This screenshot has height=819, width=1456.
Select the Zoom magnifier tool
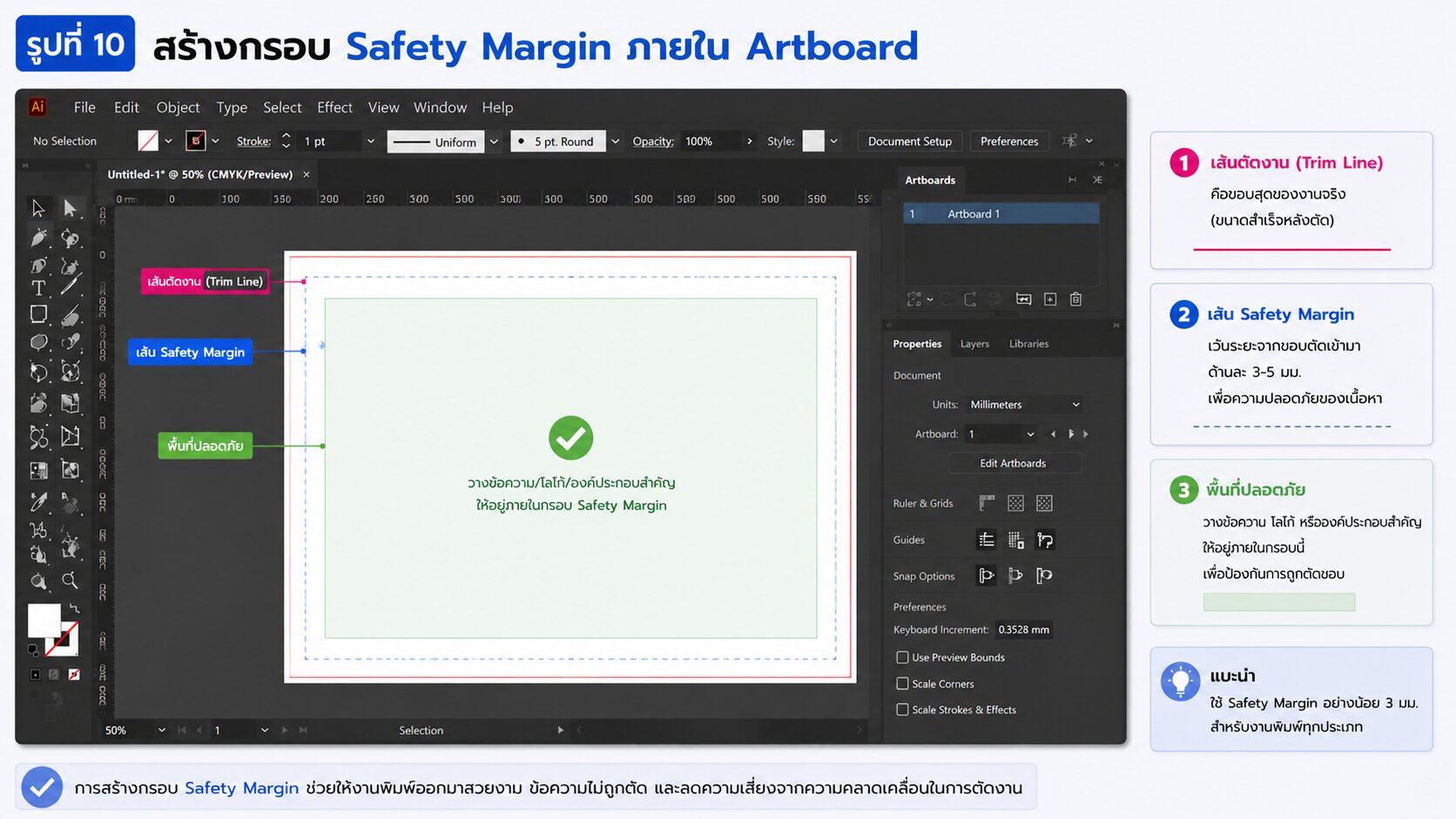[70, 581]
